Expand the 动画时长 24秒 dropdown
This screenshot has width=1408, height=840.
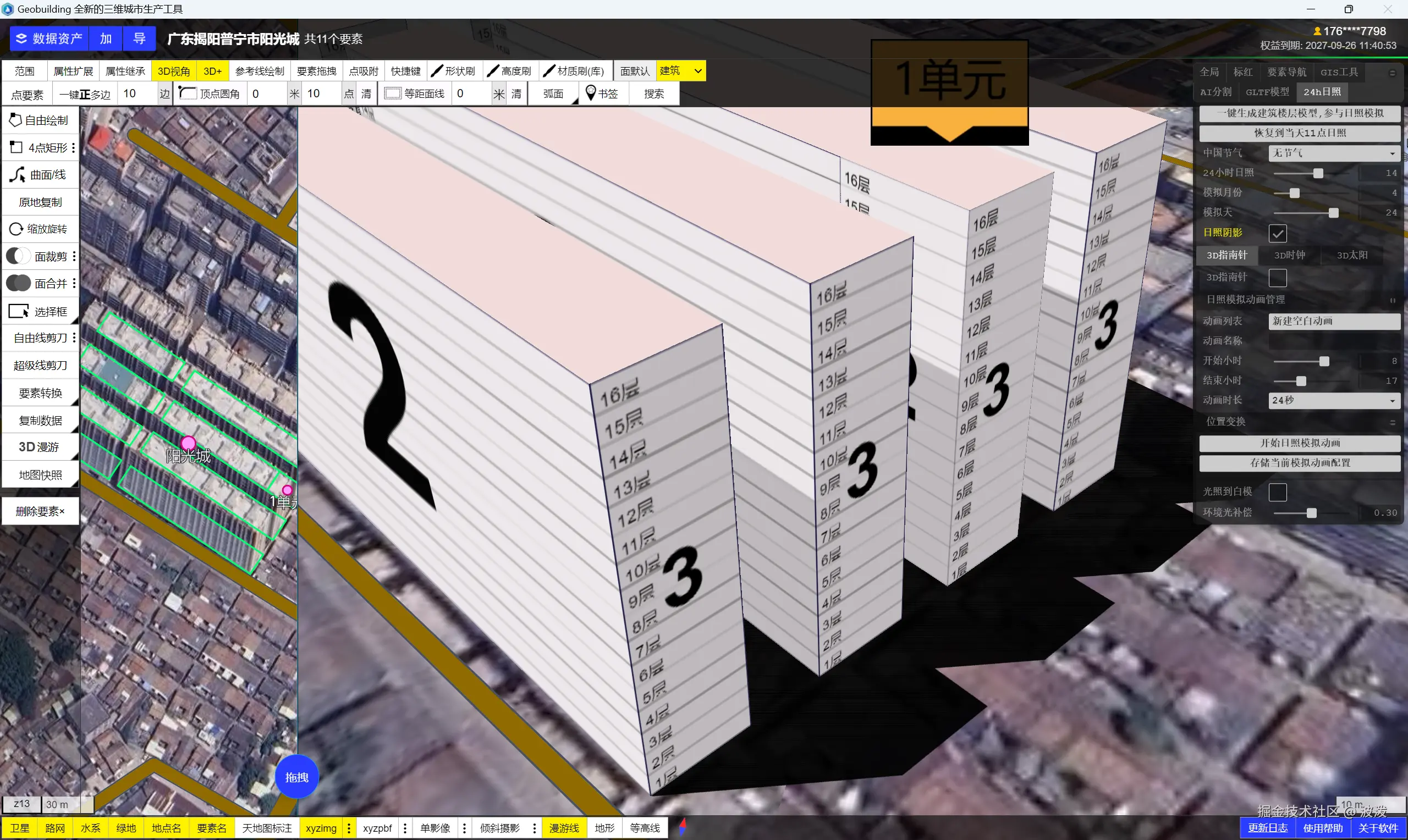point(1333,400)
